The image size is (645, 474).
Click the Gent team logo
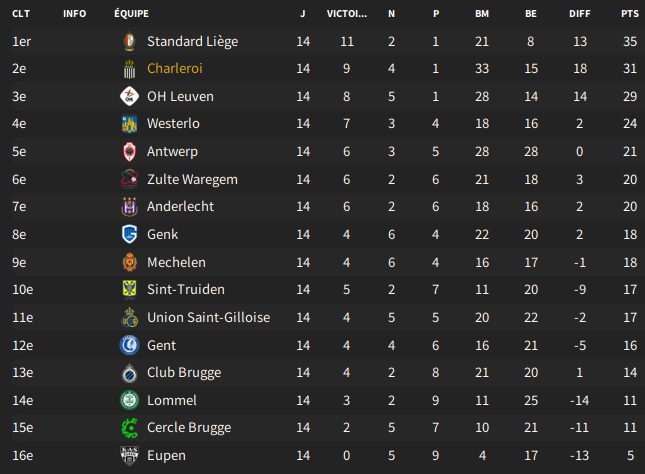click(130, 345)
